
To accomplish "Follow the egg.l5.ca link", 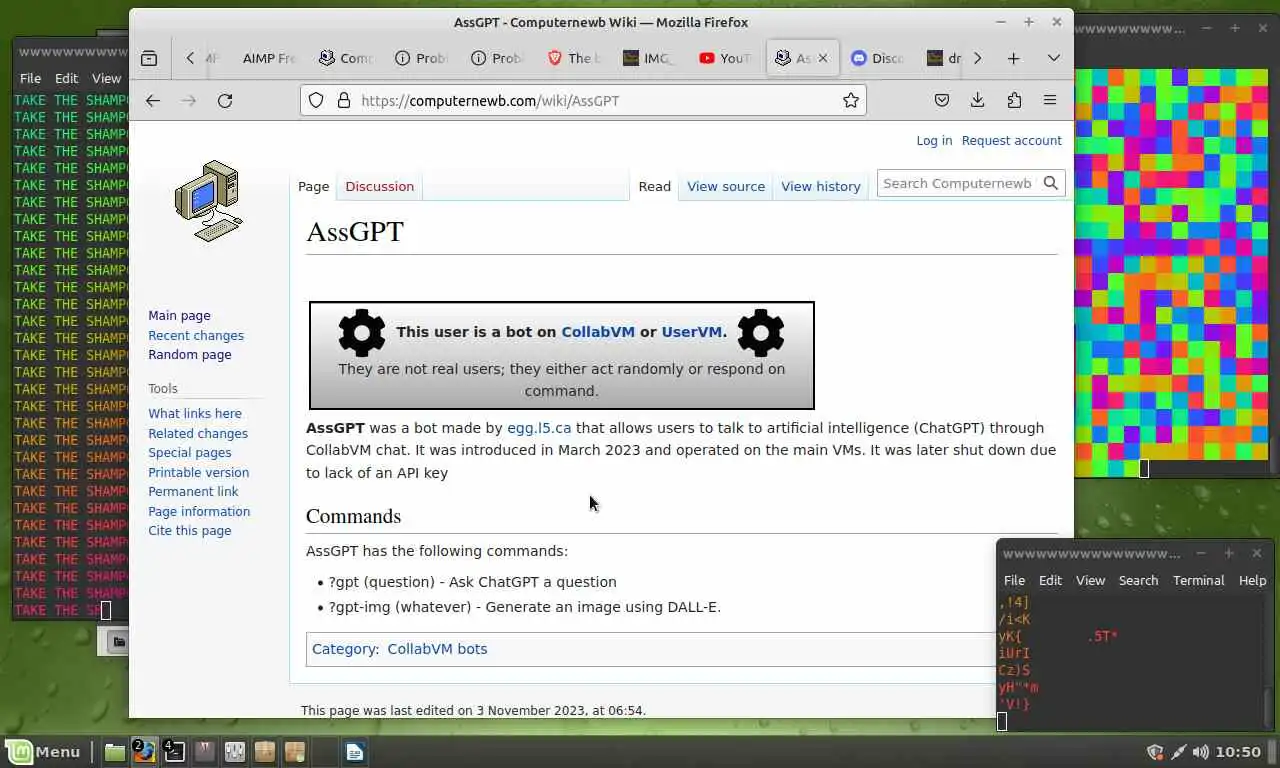I will (539, 427).
